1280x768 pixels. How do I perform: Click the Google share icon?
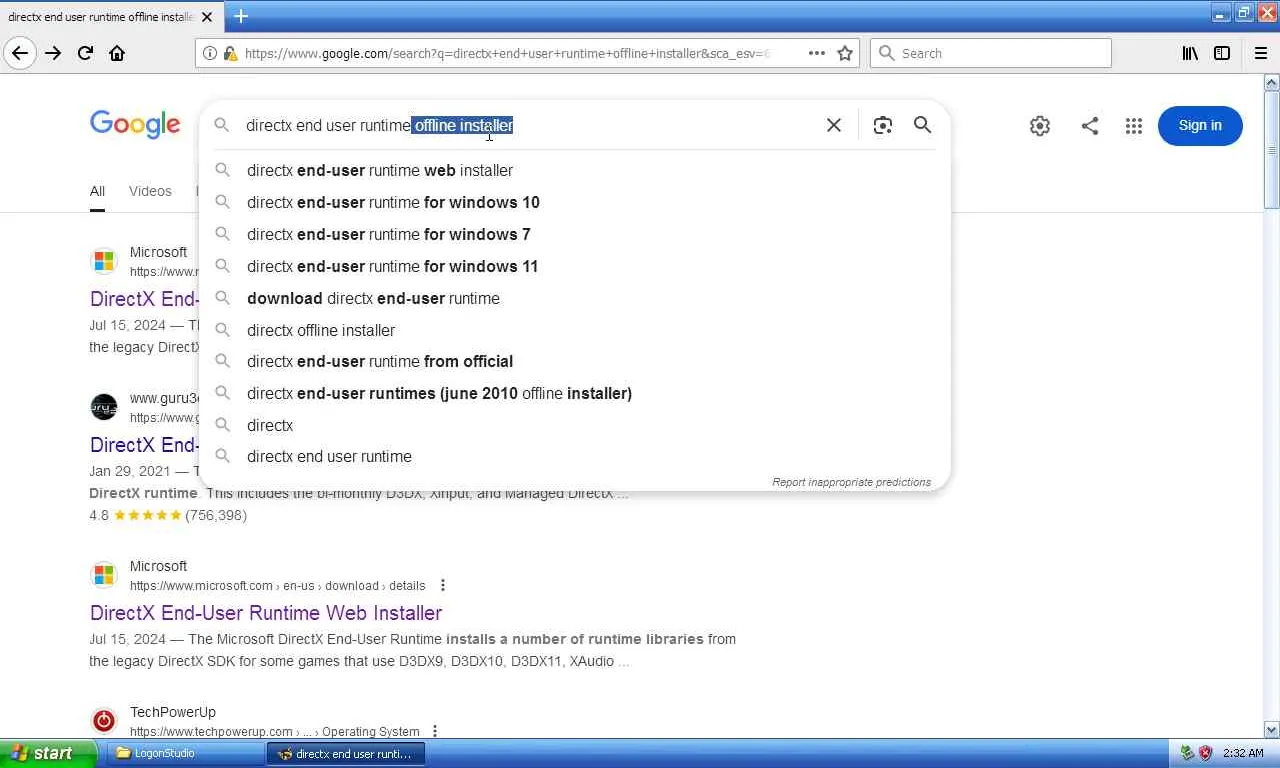coord(1090,125)
